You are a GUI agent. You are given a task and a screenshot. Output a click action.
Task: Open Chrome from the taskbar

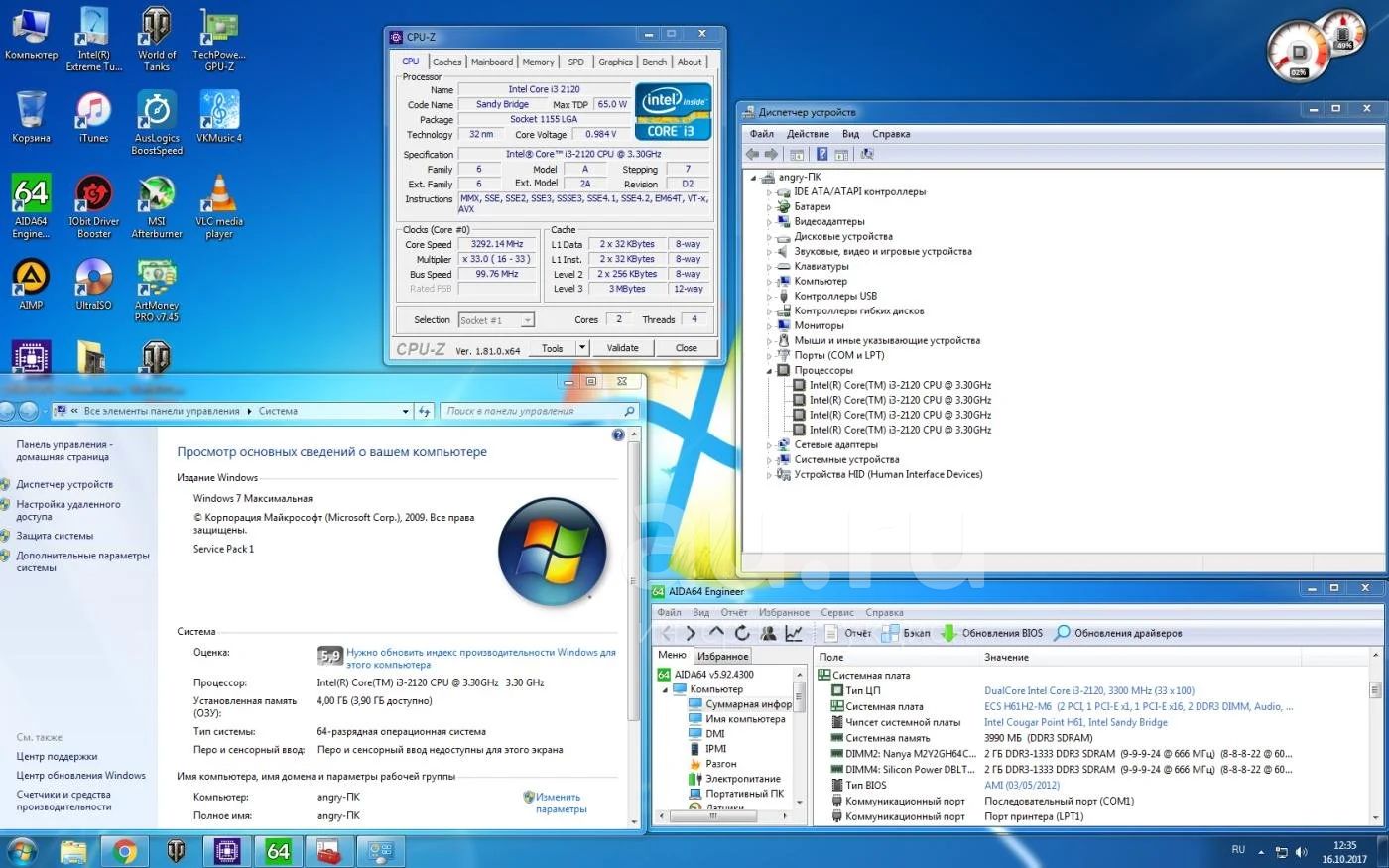(x=124, y=851)
